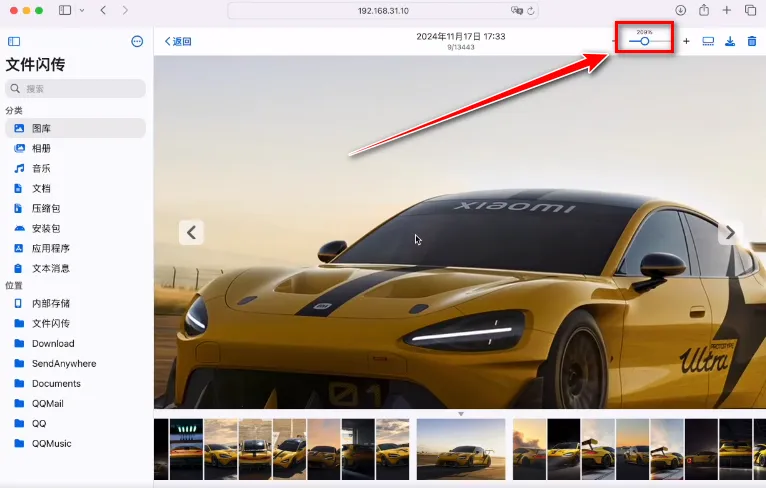The width and height of the screenshot is (766, 488).
Task: Toggle the thumbnail filmstrip view icon
Action: coord(708,41)
